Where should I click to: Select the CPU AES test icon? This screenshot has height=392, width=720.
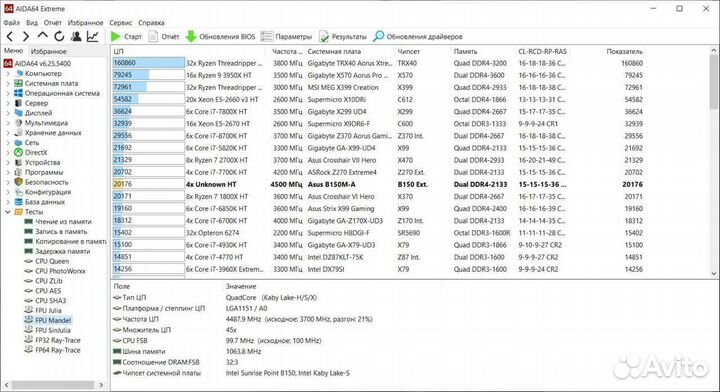[x=28, y=291]
